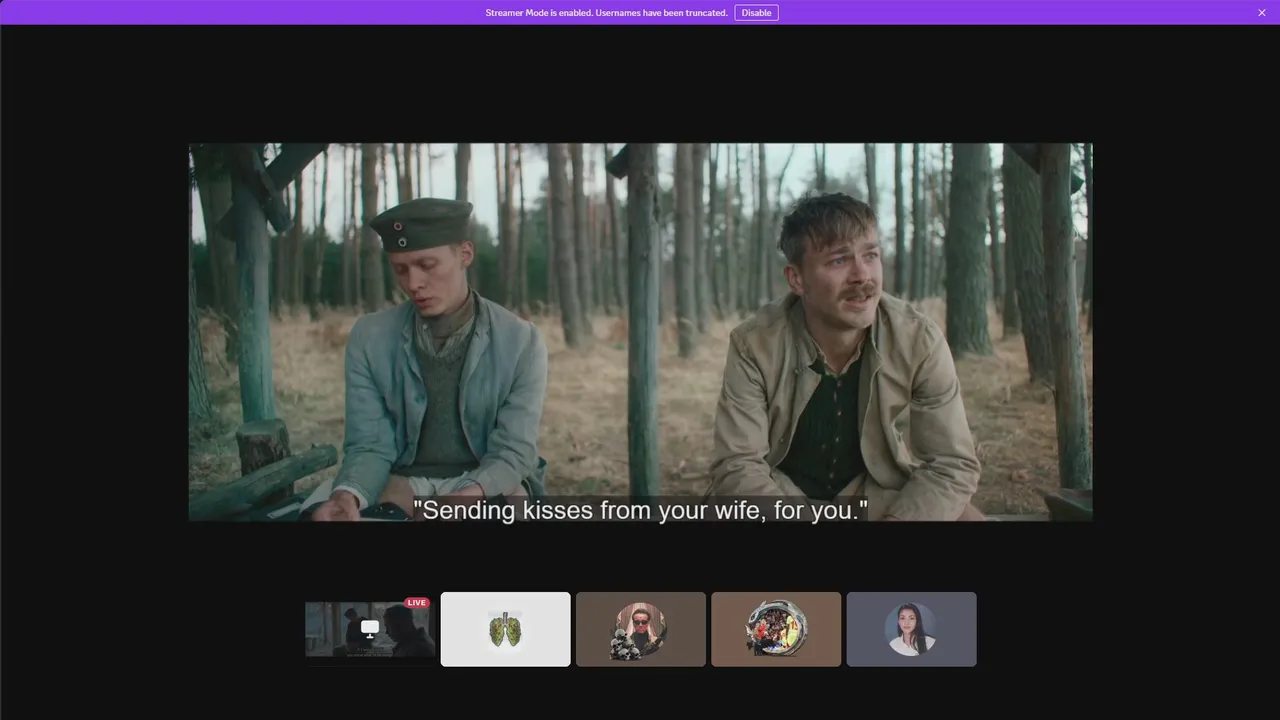
Task: Dismiss the Streamer Mode banner with the X
Action: (1262, 13)
